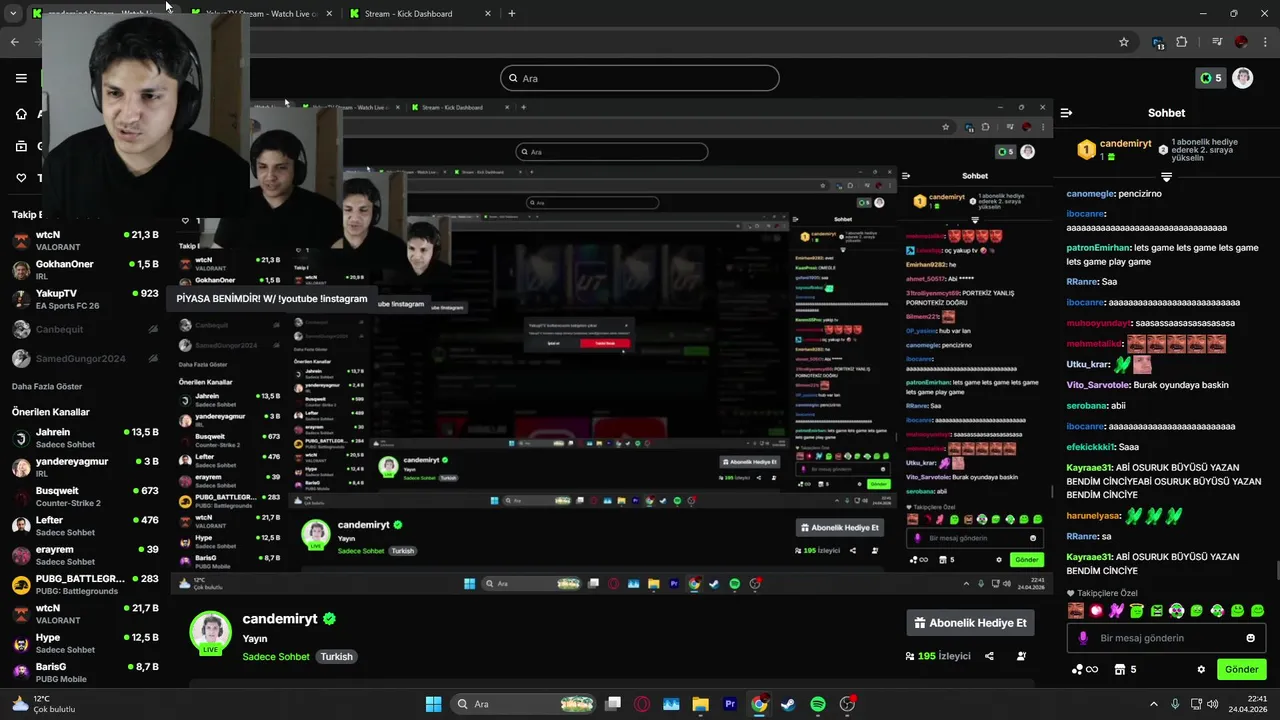Viewport: 1280px width, 720px height.
Task: Open the Chrome tab search dropdown
Action: 13,14
